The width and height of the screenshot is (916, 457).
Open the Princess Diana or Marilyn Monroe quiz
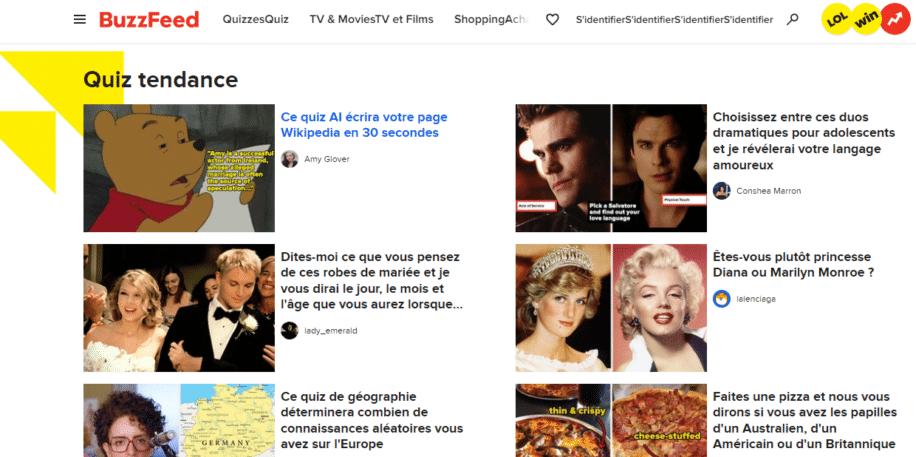click(x=793, y=265)
